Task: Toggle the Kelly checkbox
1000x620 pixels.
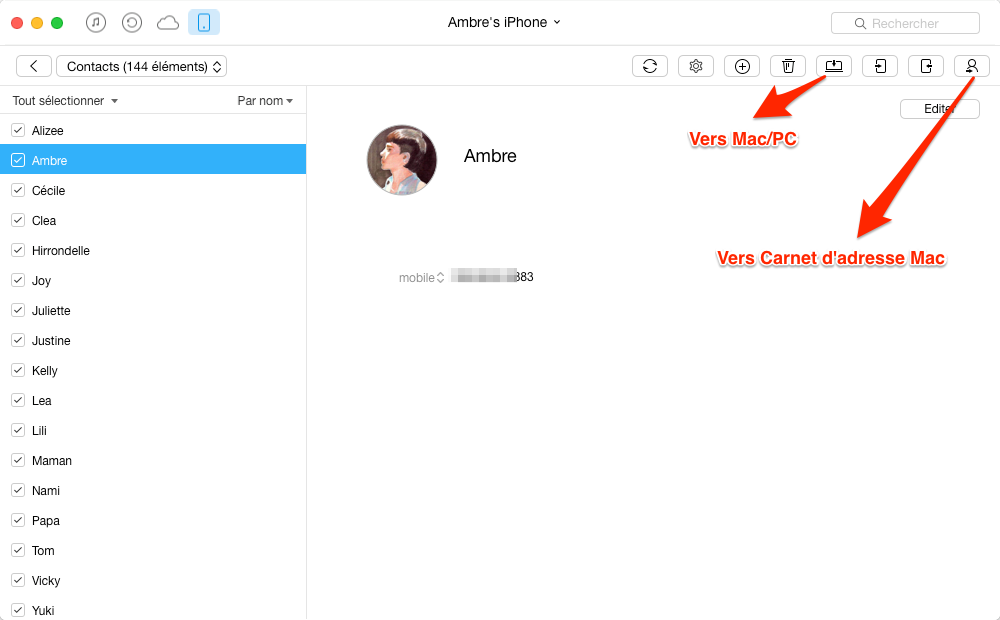Action: coord(18,370)
